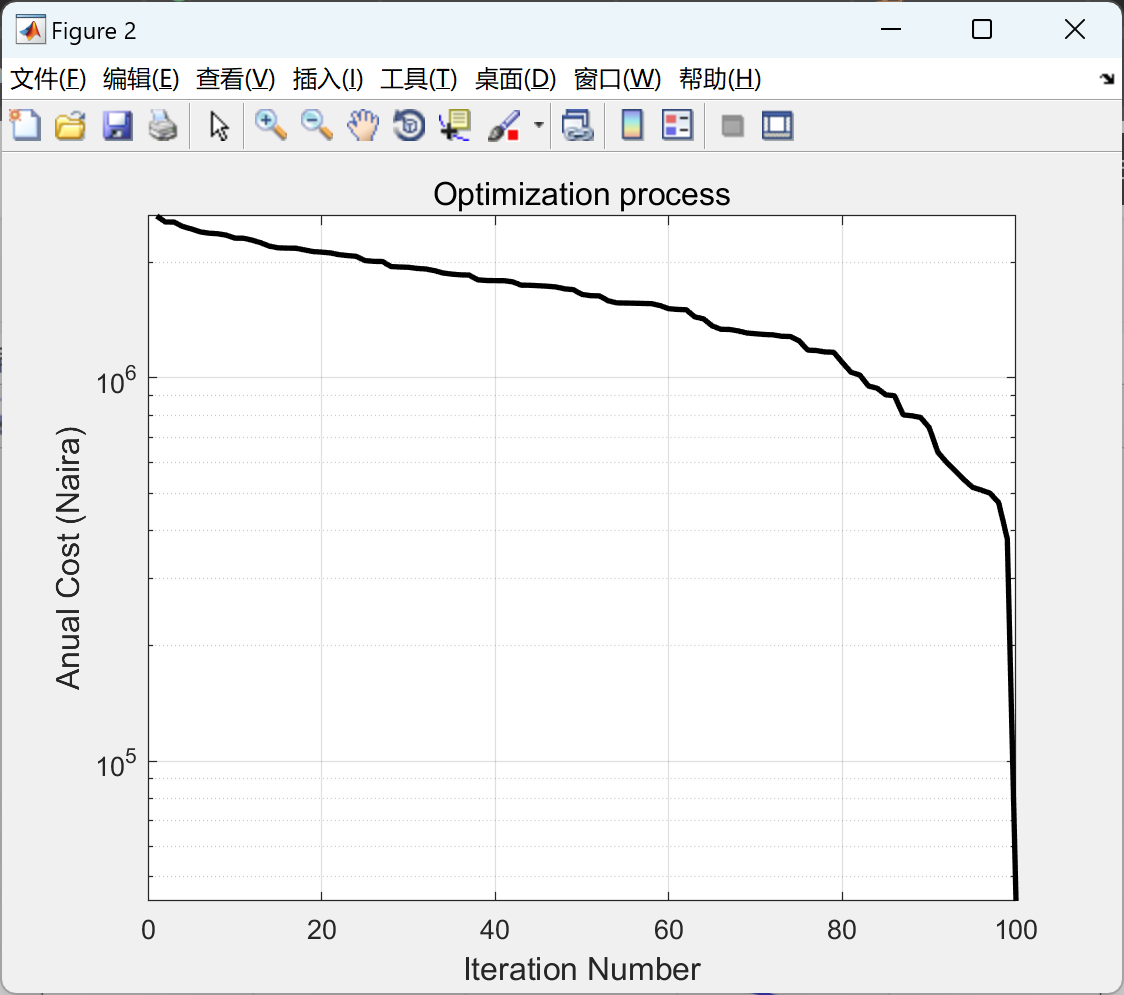
Task: Select the 'Anual Cost (Naira)' y-axis label
Action: coord(69,558)
